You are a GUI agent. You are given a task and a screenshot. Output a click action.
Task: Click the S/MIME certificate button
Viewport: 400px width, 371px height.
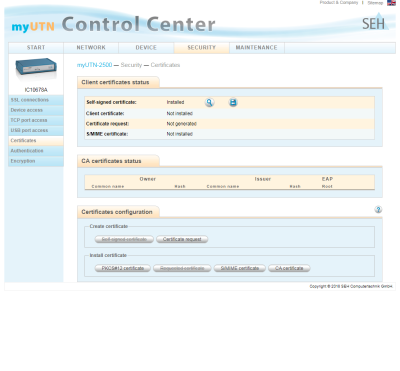pyautogui.click(x=240, y=268)
